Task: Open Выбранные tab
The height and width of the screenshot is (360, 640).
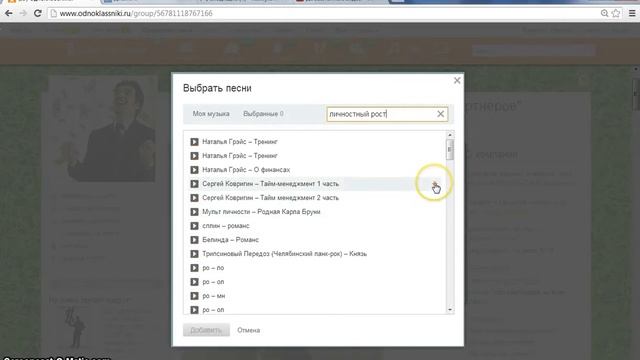Action: coord(263,114)
